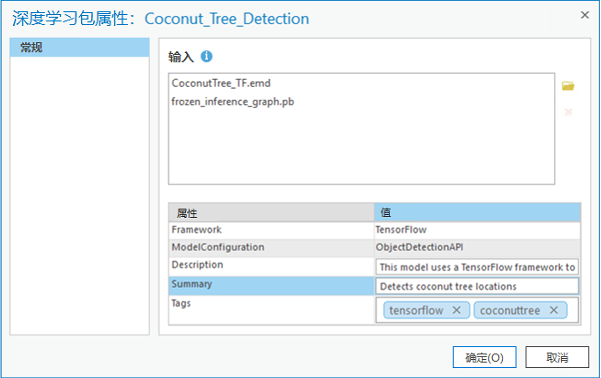
Task: Remove the coconuttree tag
Action: [553, 310]
